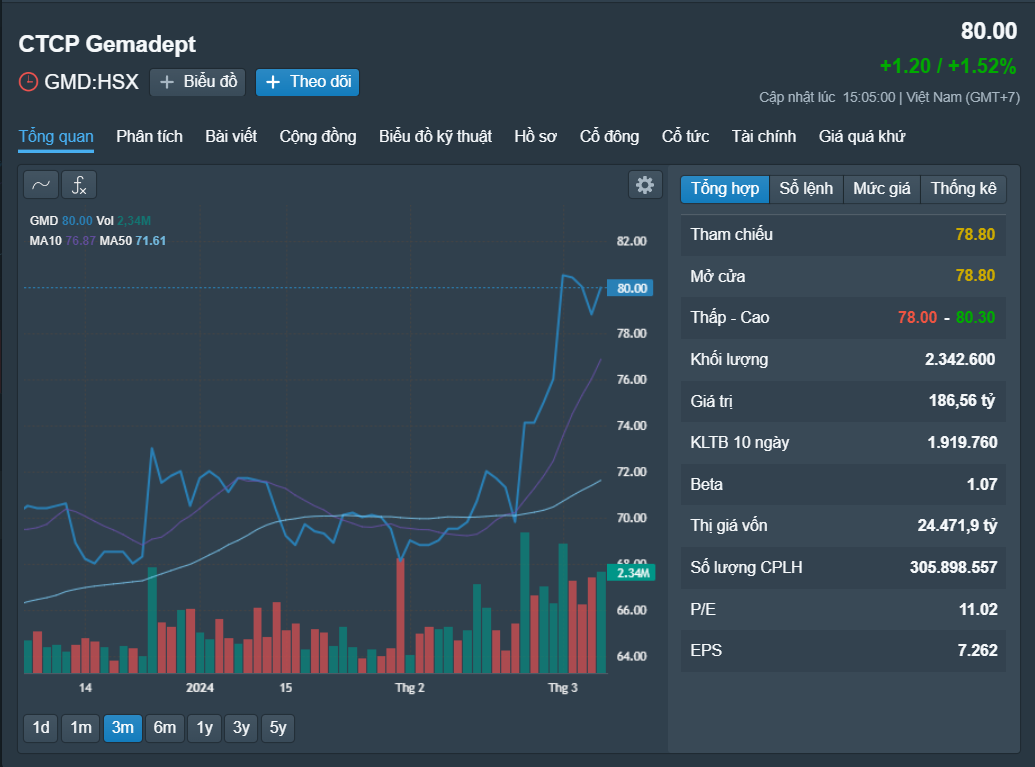Image resolution: width=1035 pixels, height=767 pixels.
Task: Click the Beta value 1.07
Action: 982,484
